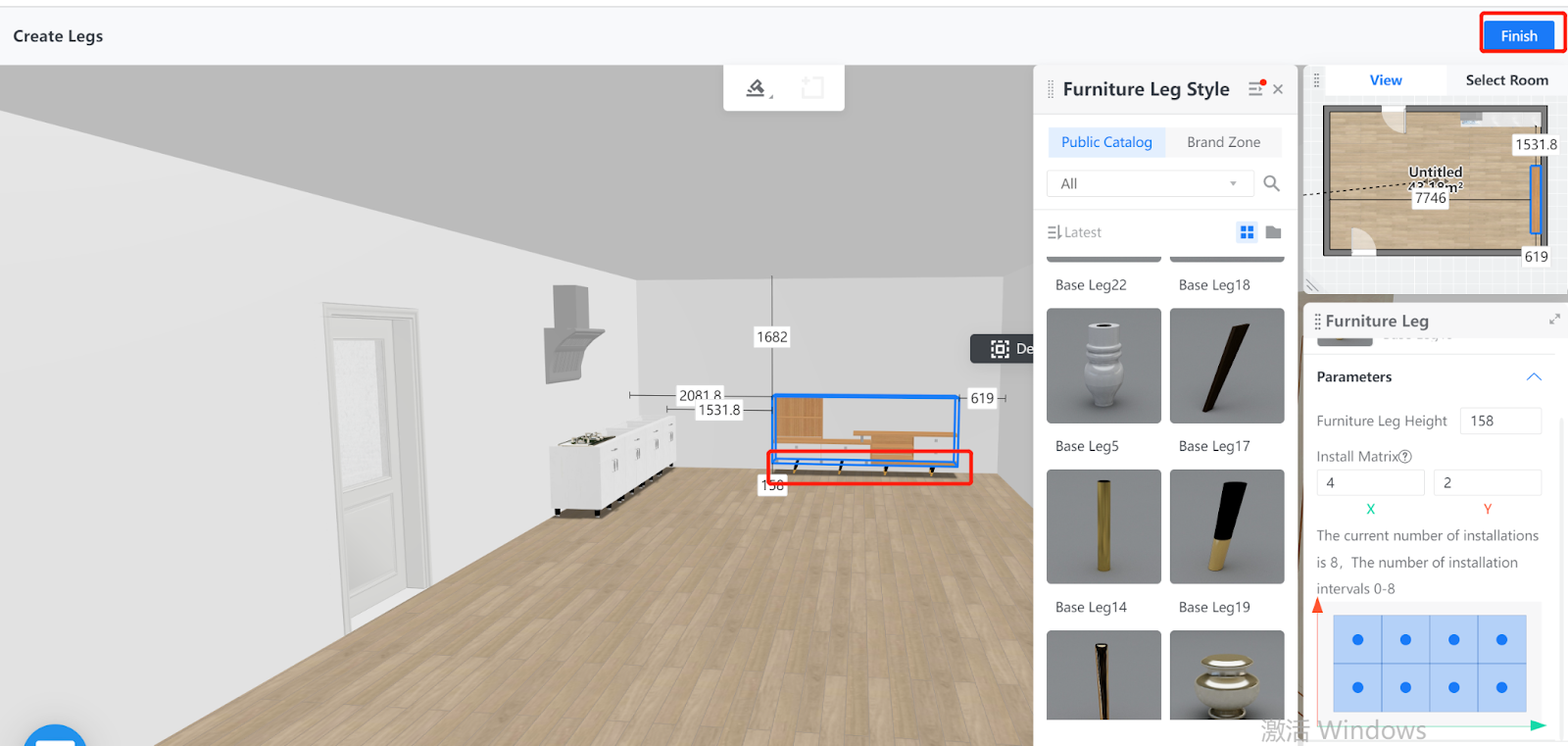Expand the Furniture Leg panel fullscreen icon
Screen dimensions: 1568x746
coord(1553,320)
